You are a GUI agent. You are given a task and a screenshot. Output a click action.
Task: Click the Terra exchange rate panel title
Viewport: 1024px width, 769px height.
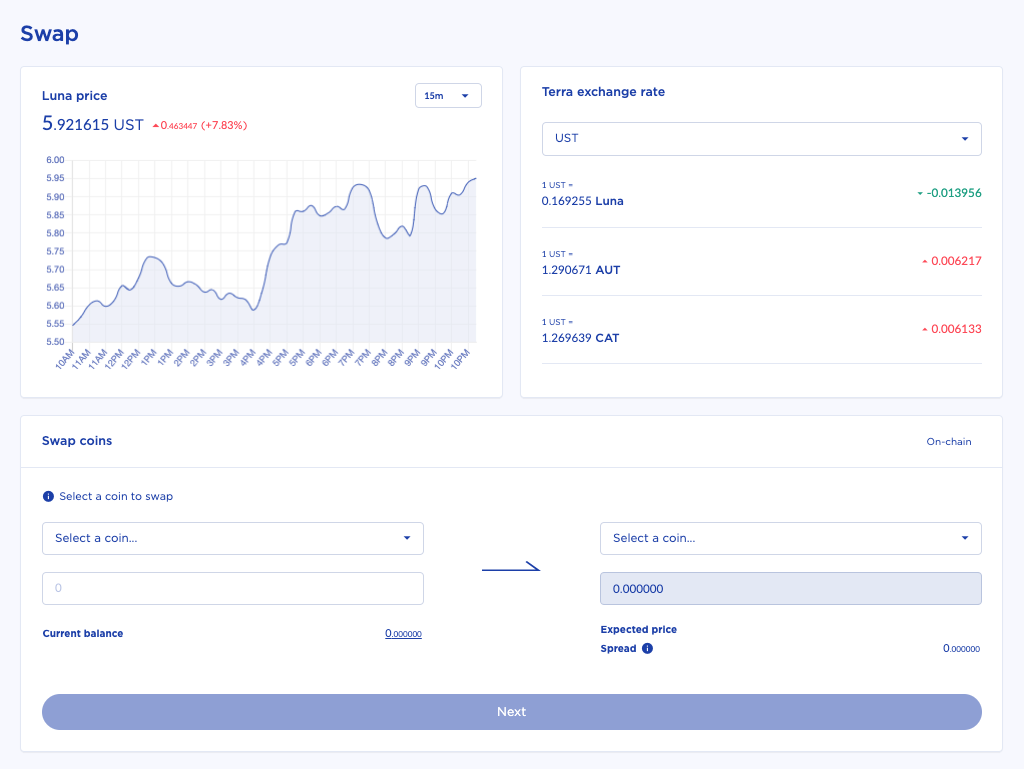[x=603, y=92]
